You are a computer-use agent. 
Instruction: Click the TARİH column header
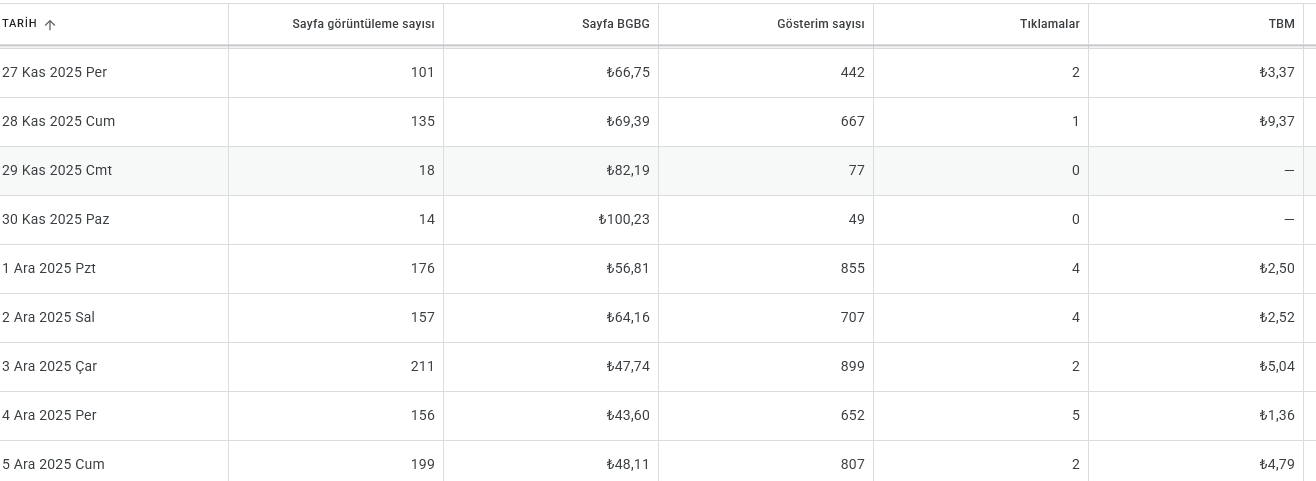19,24
